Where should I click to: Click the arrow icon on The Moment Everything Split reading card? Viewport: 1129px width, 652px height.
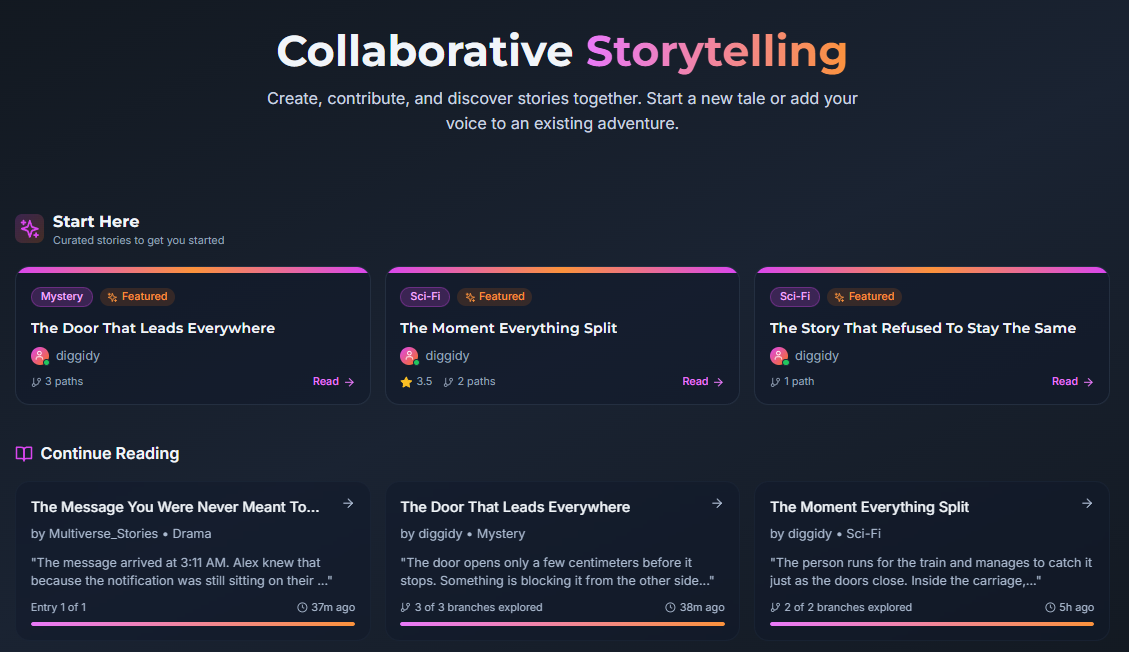click(x=1087, y=503)
